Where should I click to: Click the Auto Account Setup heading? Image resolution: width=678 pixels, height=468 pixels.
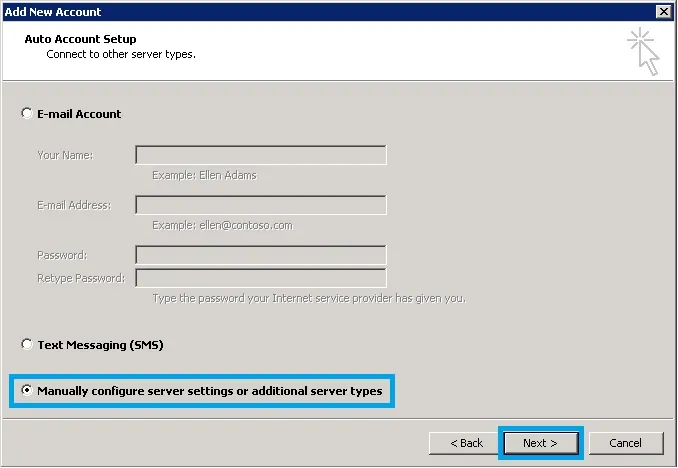coord(78,40)
